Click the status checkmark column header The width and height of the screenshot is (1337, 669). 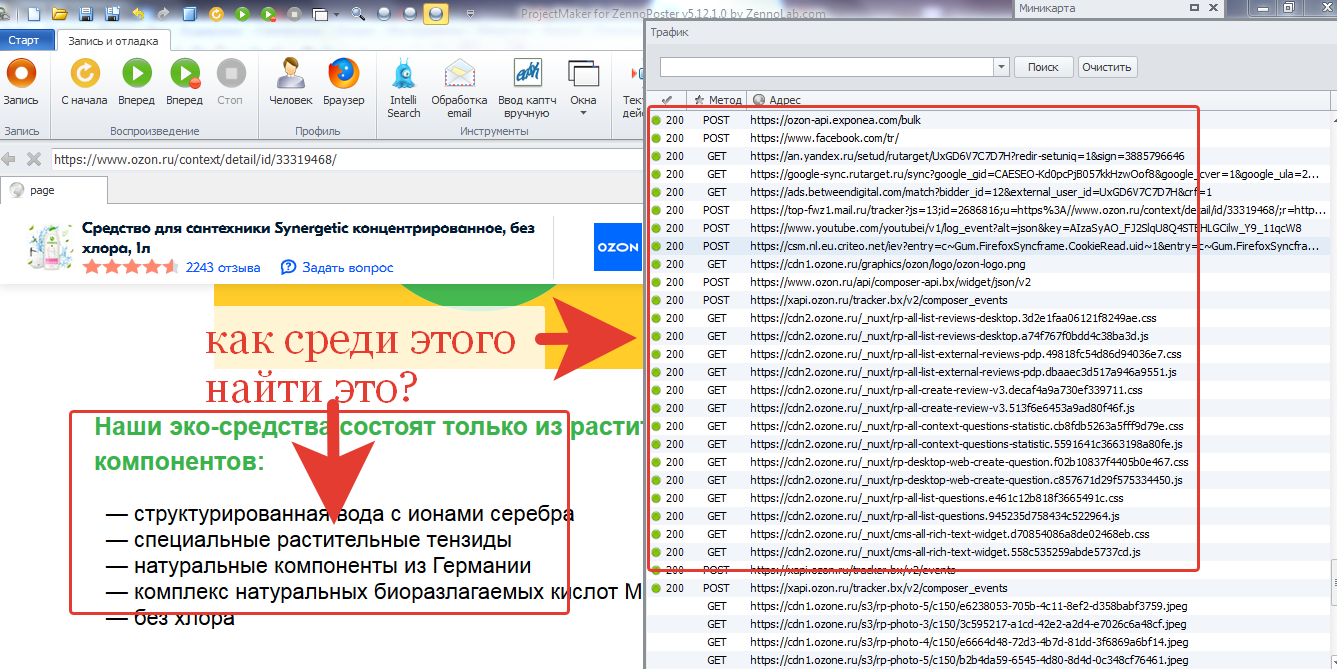667,100
